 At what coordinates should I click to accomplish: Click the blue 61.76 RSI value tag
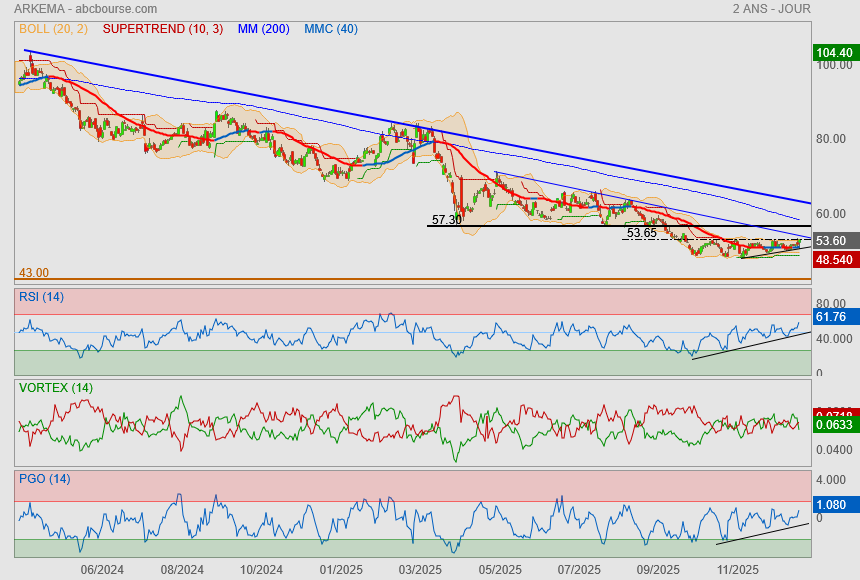[x=832, y=317]
